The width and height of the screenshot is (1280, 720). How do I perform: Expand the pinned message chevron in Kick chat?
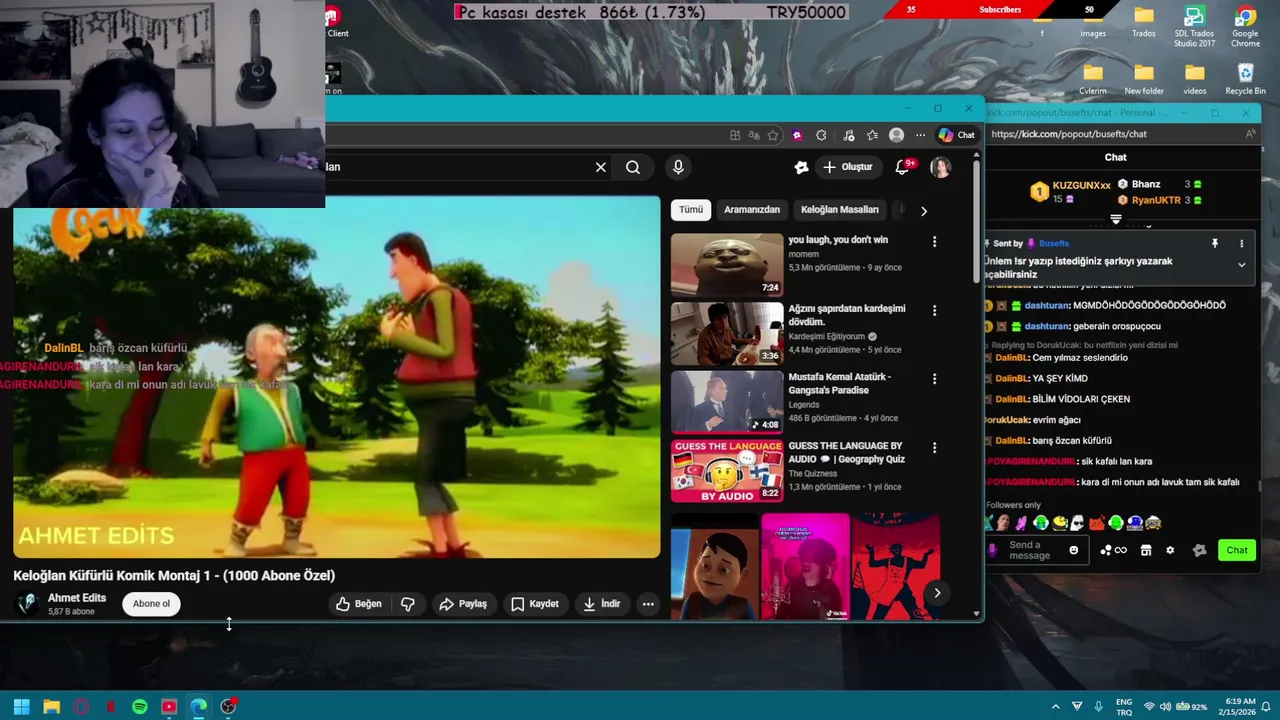(x=1242, y=265)
